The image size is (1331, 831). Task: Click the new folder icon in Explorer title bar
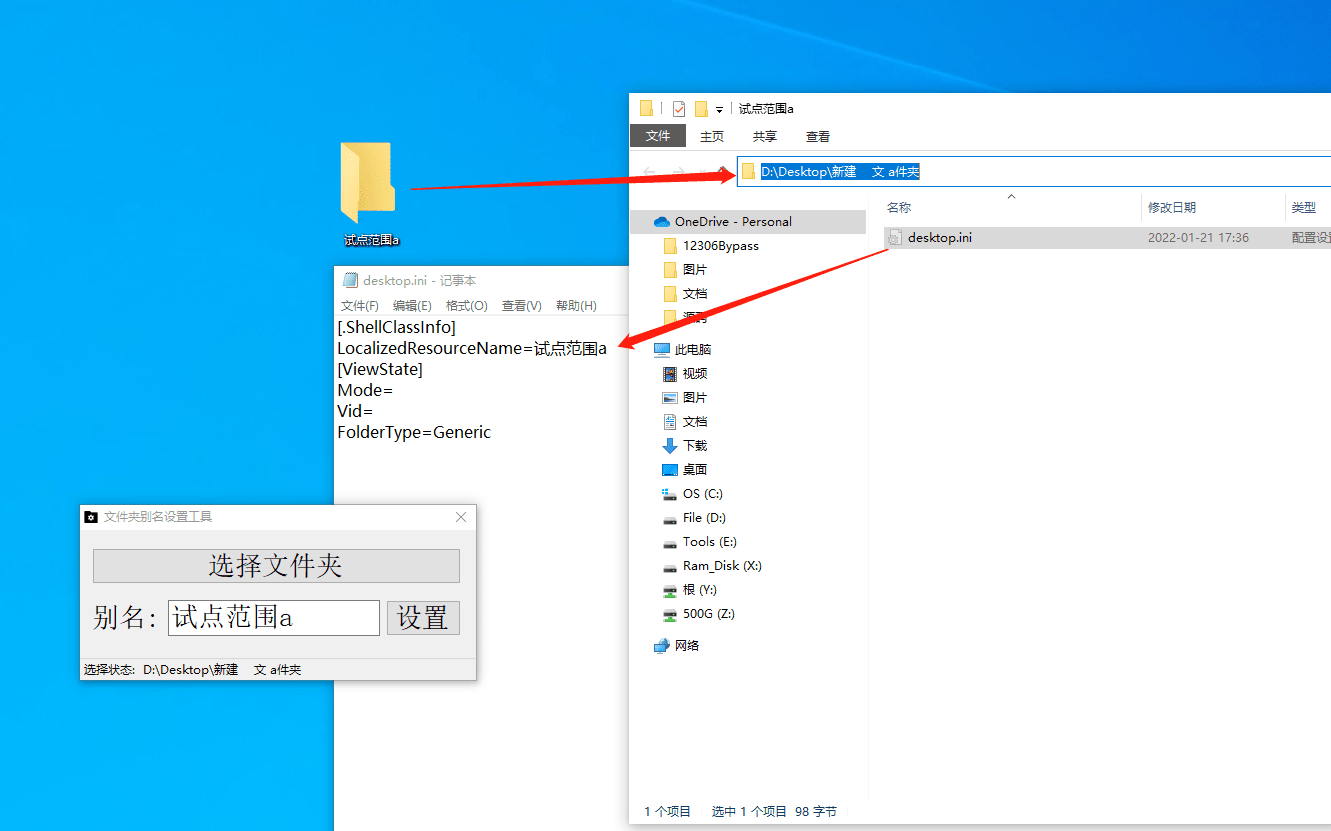[x=701, y=109]
